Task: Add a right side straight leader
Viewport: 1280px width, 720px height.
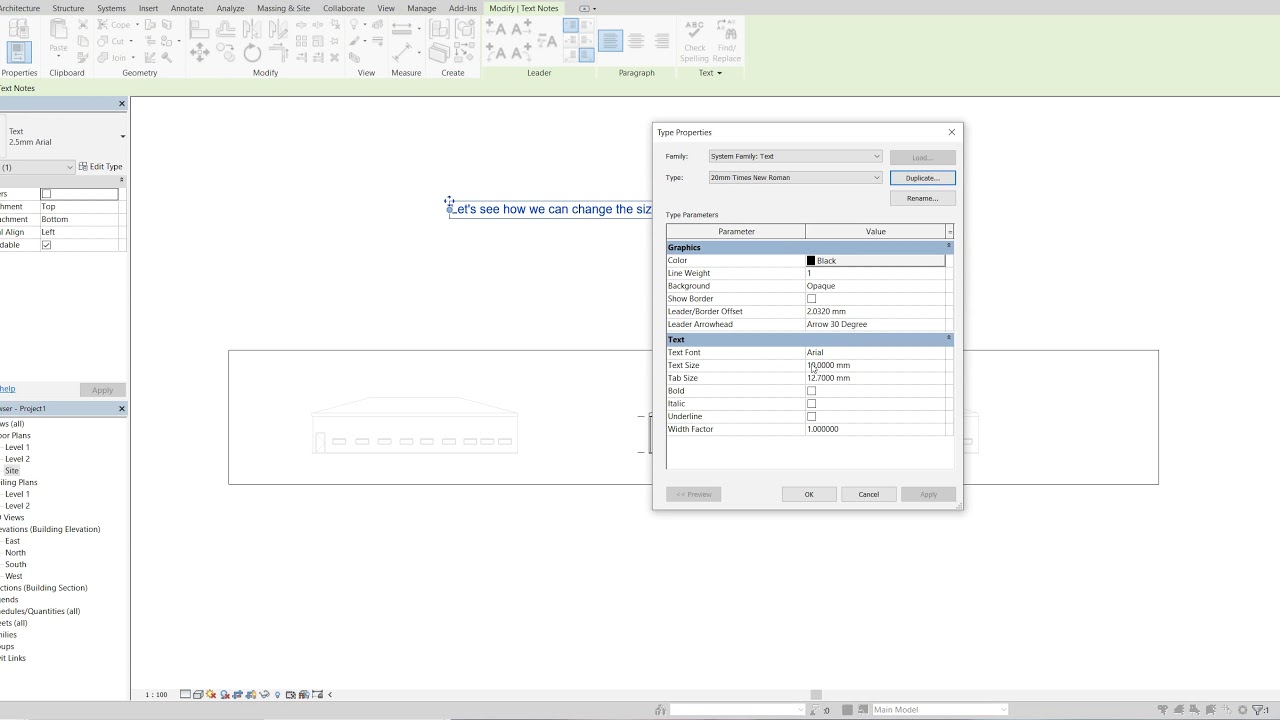Action: [521, 28]
